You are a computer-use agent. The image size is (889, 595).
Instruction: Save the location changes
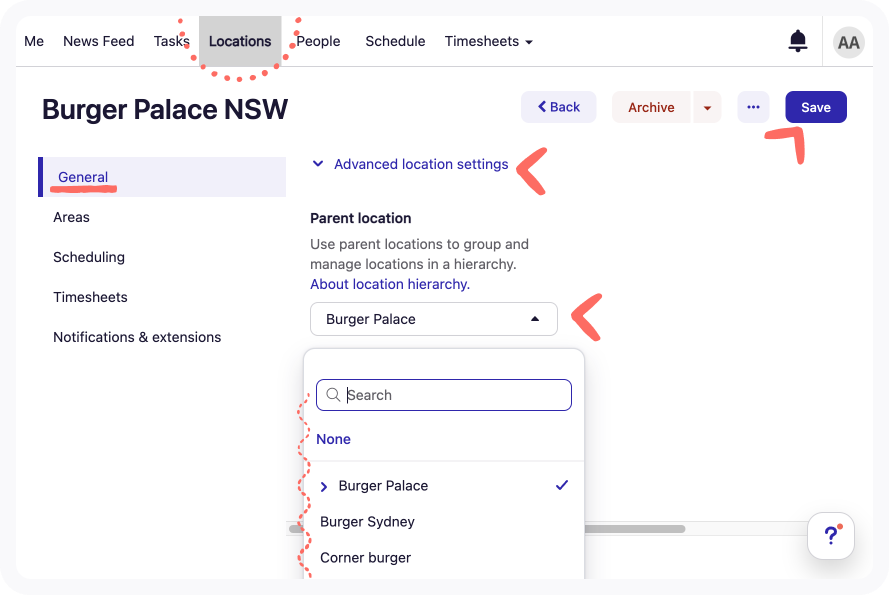815,107
